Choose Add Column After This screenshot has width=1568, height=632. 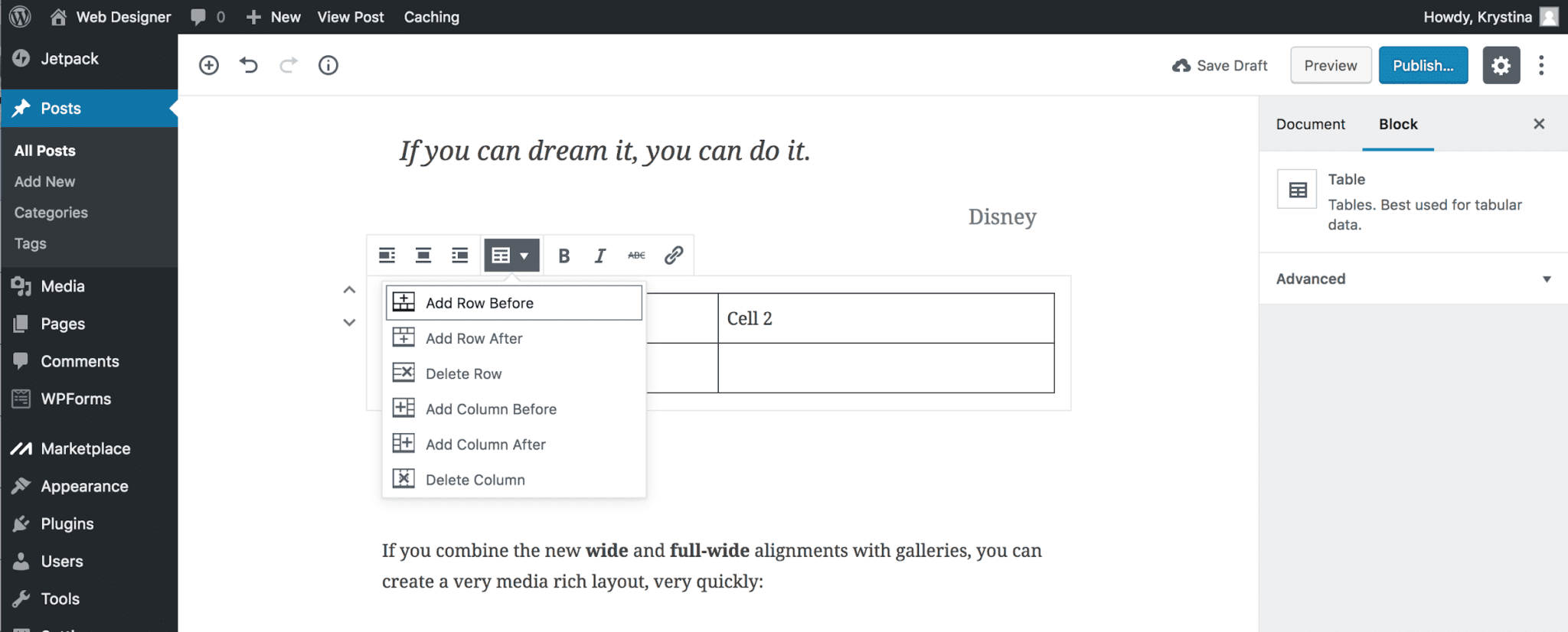514,444
